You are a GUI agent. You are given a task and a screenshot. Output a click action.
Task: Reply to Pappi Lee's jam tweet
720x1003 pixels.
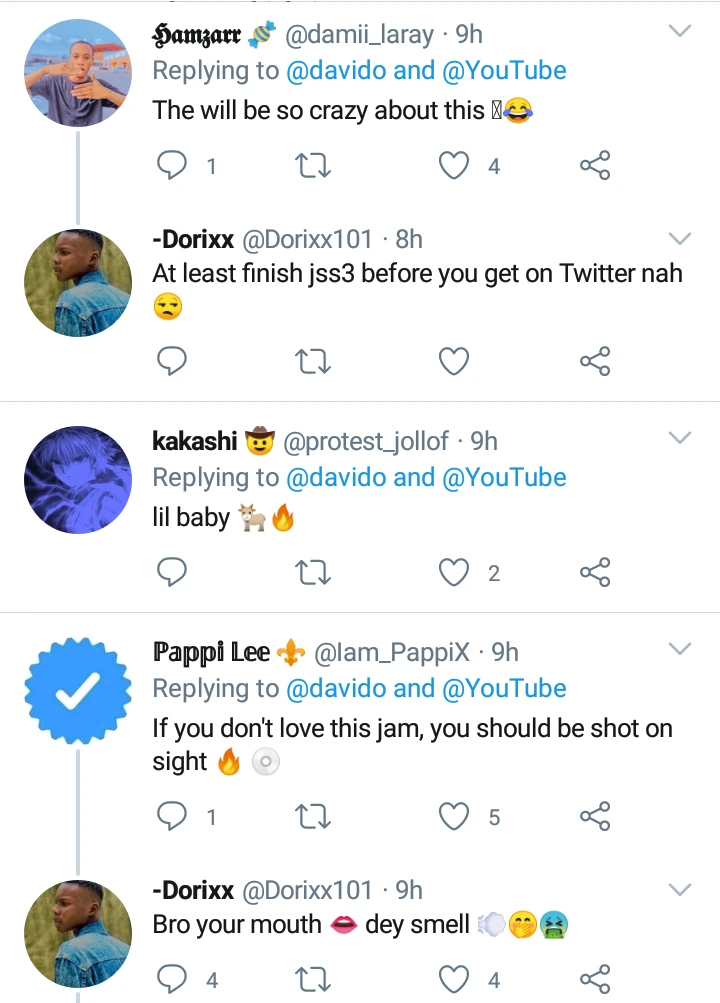click(x=173, y=816)
